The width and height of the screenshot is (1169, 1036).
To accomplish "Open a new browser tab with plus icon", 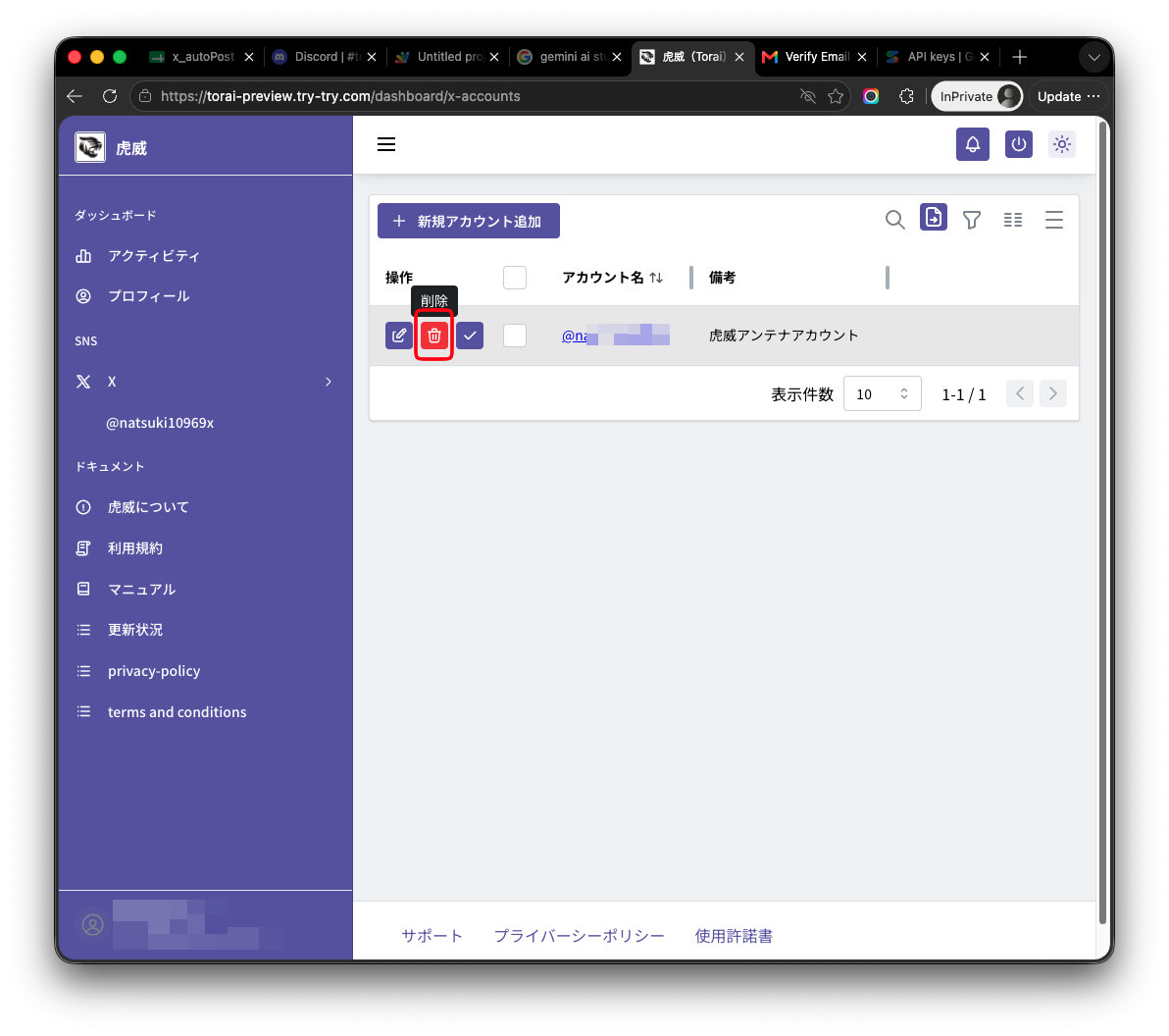I will (x=1019, y=57).
